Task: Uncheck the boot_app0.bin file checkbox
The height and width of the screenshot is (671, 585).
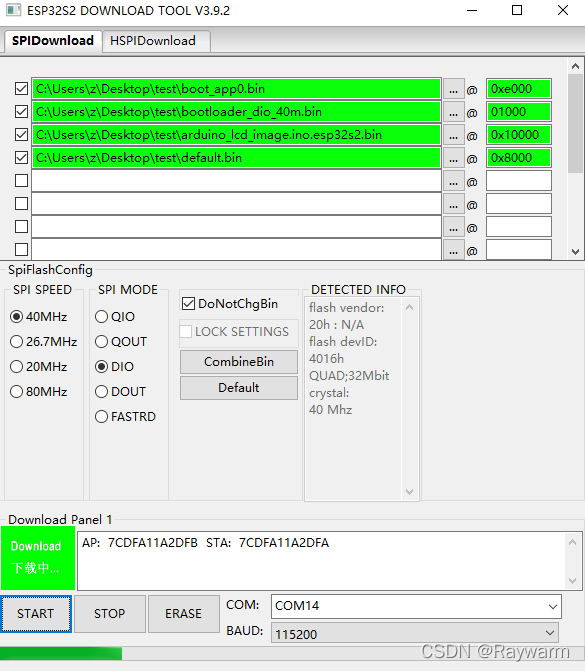Action: 21,89
